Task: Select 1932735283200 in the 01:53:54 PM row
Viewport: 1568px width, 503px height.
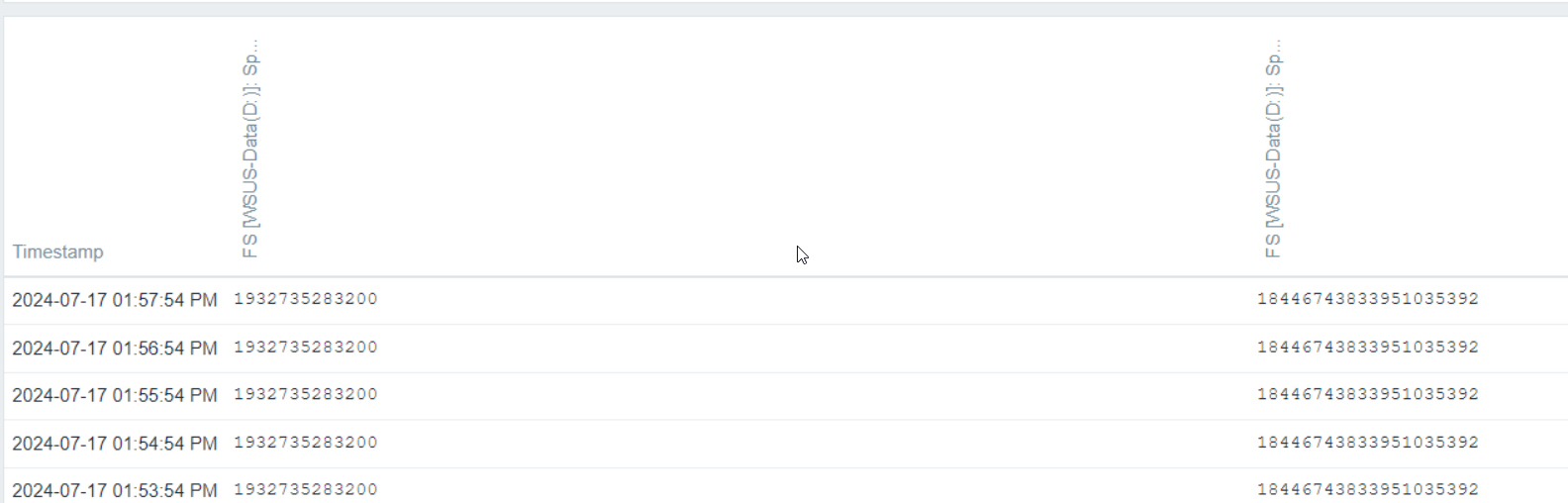Action: click(x=306, y=489)
